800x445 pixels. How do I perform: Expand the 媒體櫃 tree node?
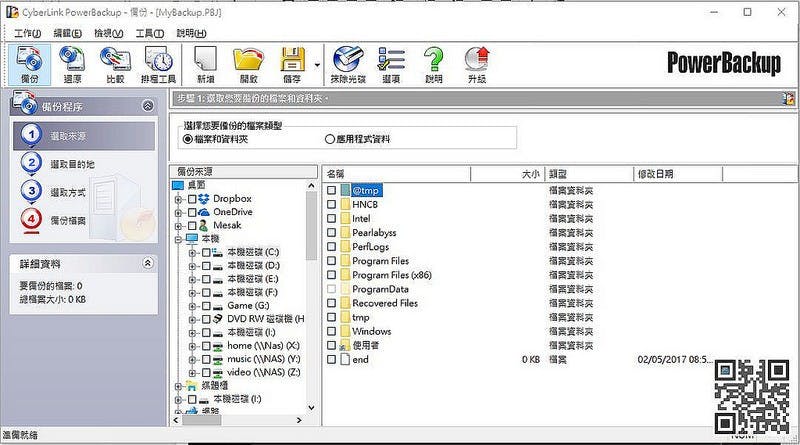(x=178, y=386)
